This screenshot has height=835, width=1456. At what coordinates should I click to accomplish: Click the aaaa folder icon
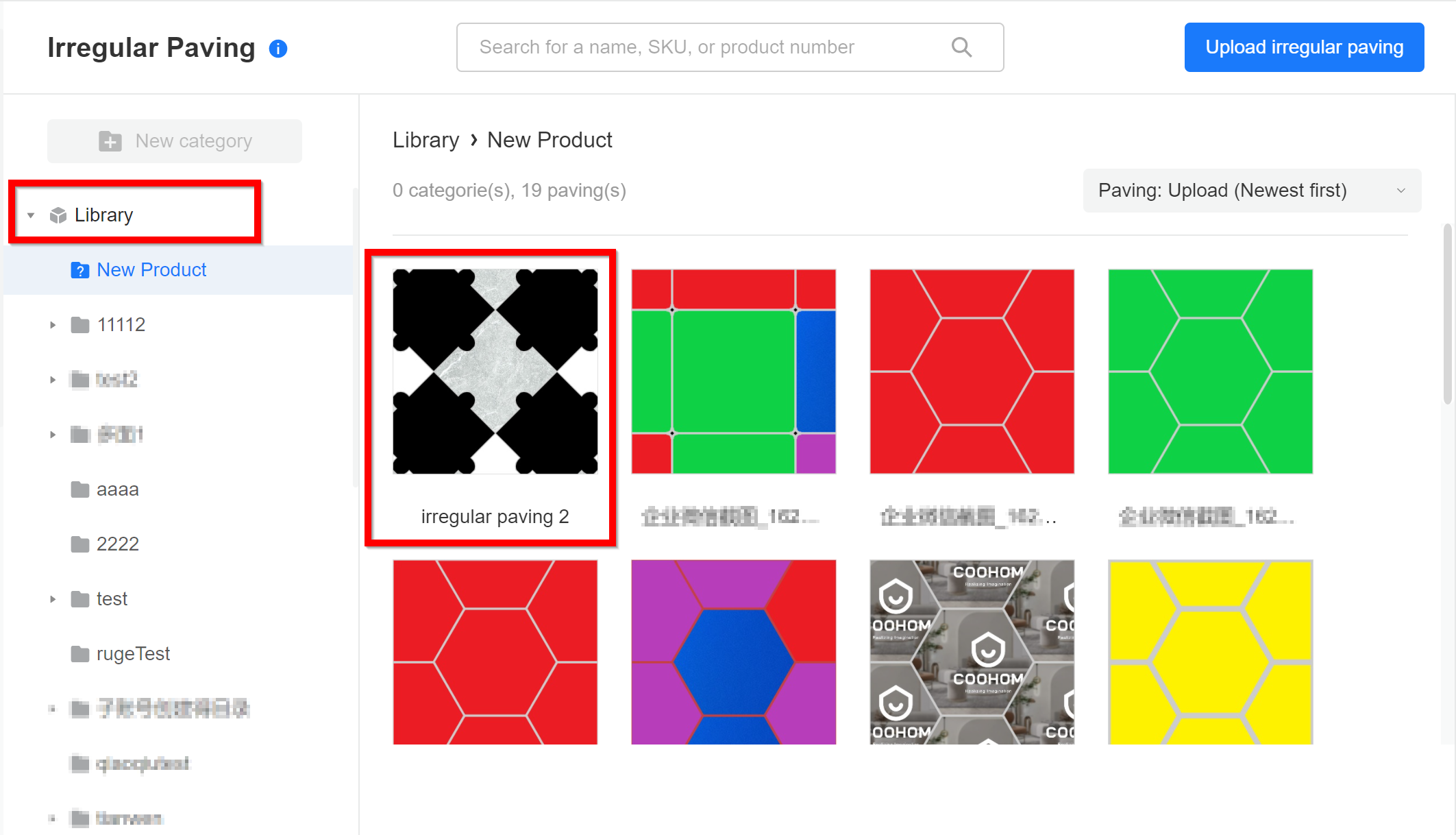[80, 489]
